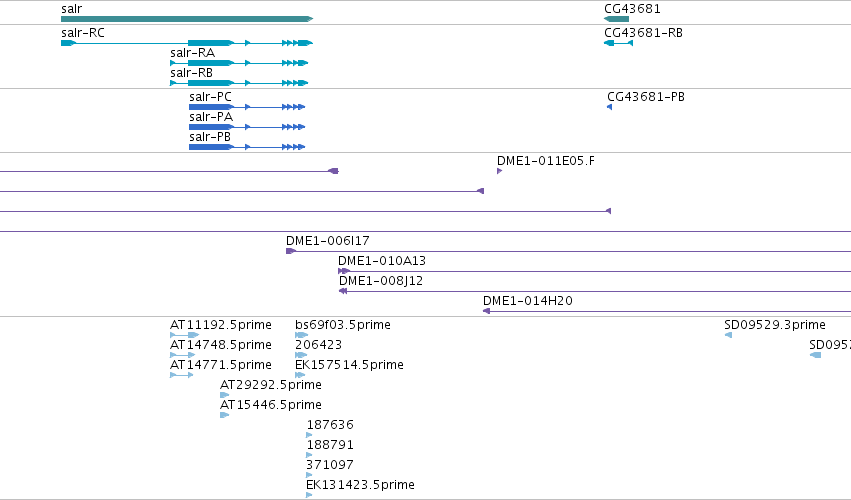Select the 206423 EST arrow glyph

[301, 355]
